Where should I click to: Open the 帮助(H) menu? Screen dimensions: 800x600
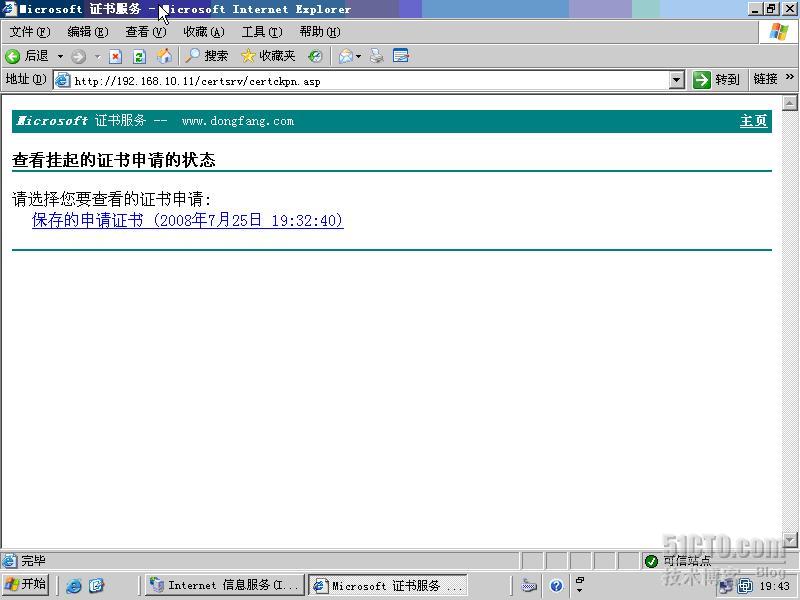click(x=320, y=32)
